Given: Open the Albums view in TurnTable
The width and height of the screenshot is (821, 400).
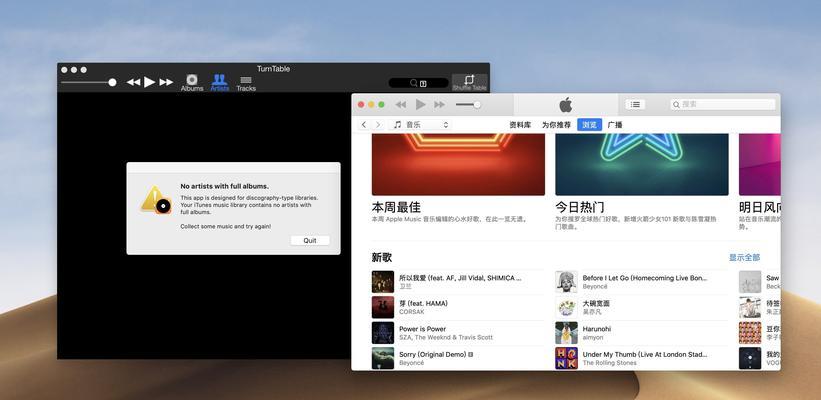Looking at the screenshot, I should pos(192,83).
